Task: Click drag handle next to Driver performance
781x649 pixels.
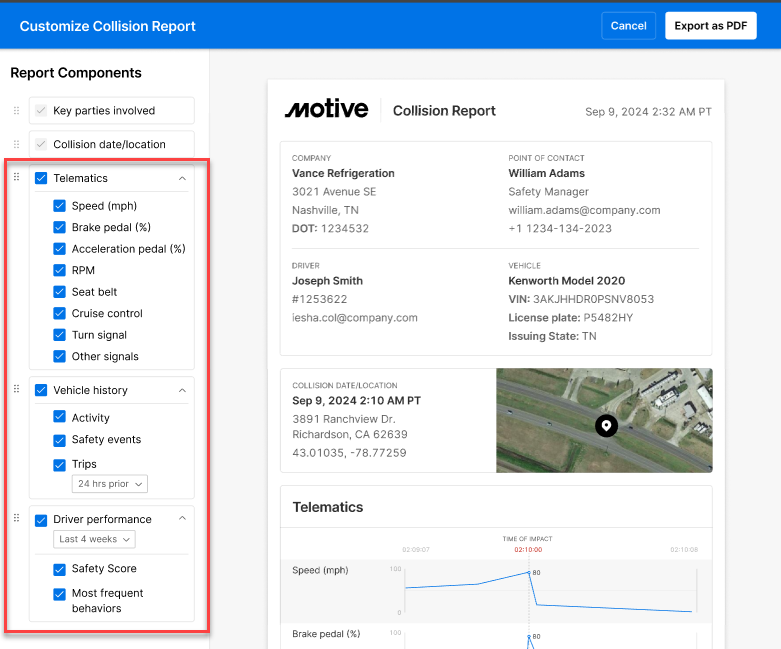Action: coord(16,518)
